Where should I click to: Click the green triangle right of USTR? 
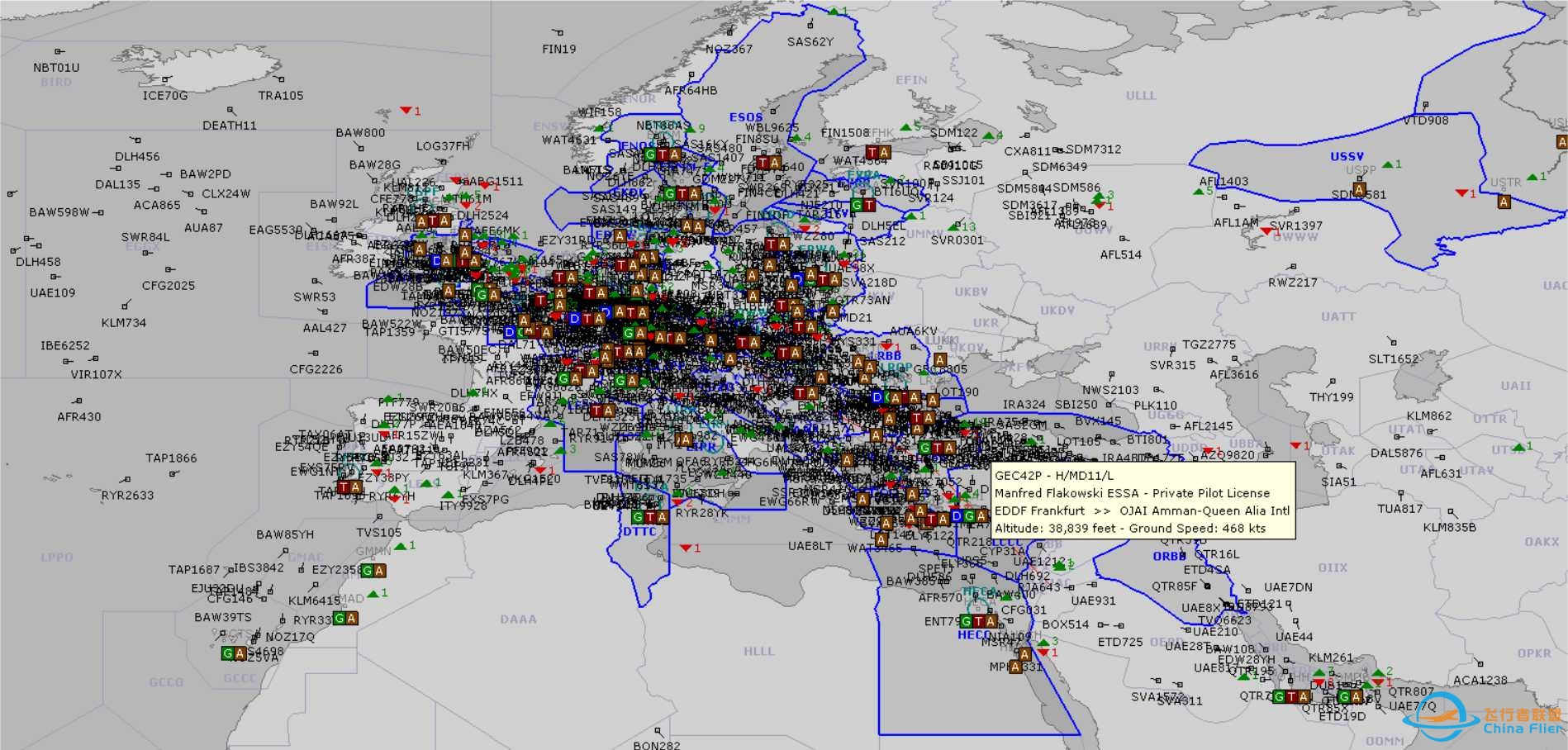pos(1532,177)
